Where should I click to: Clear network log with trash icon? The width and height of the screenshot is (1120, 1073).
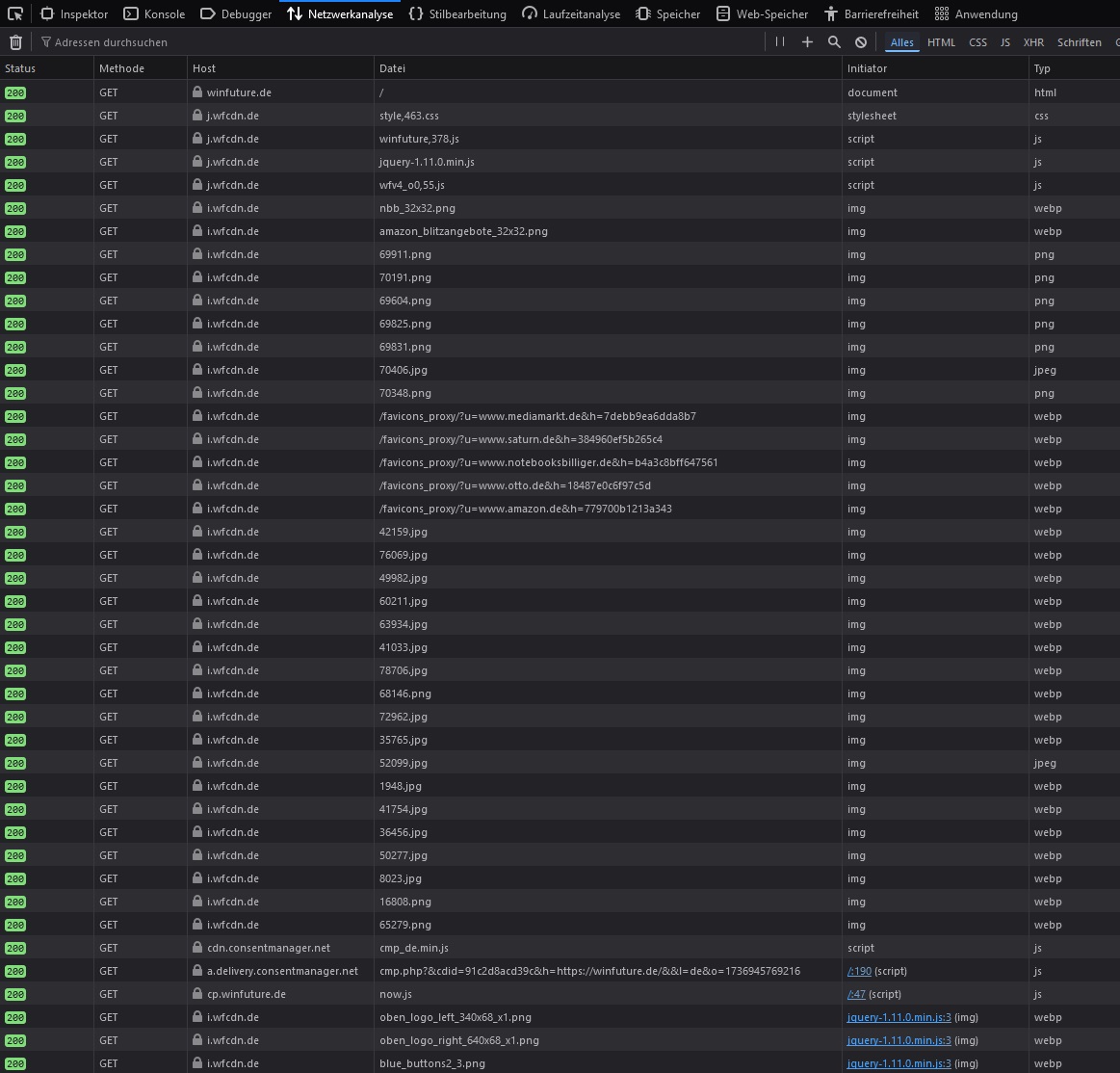pos(15,42)
